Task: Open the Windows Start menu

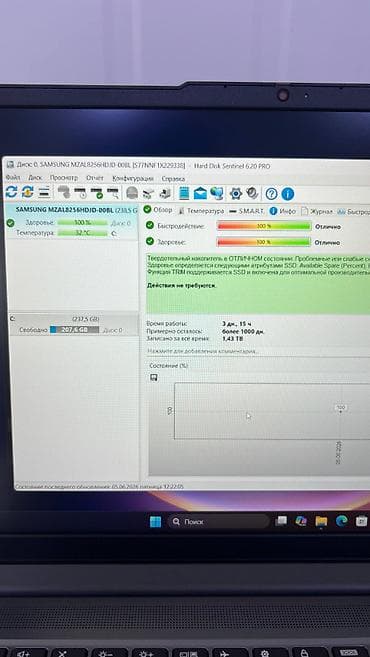Action: pos(155,522)
